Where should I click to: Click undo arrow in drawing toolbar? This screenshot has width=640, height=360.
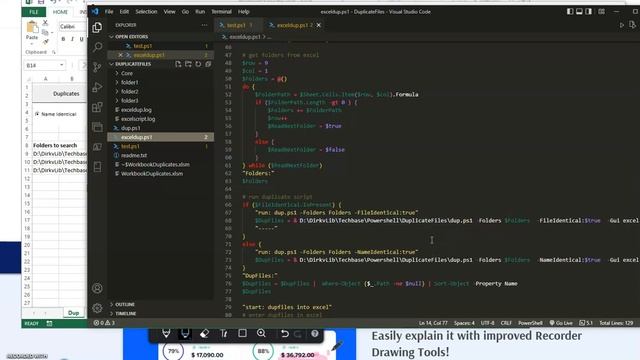coord(285,334)
